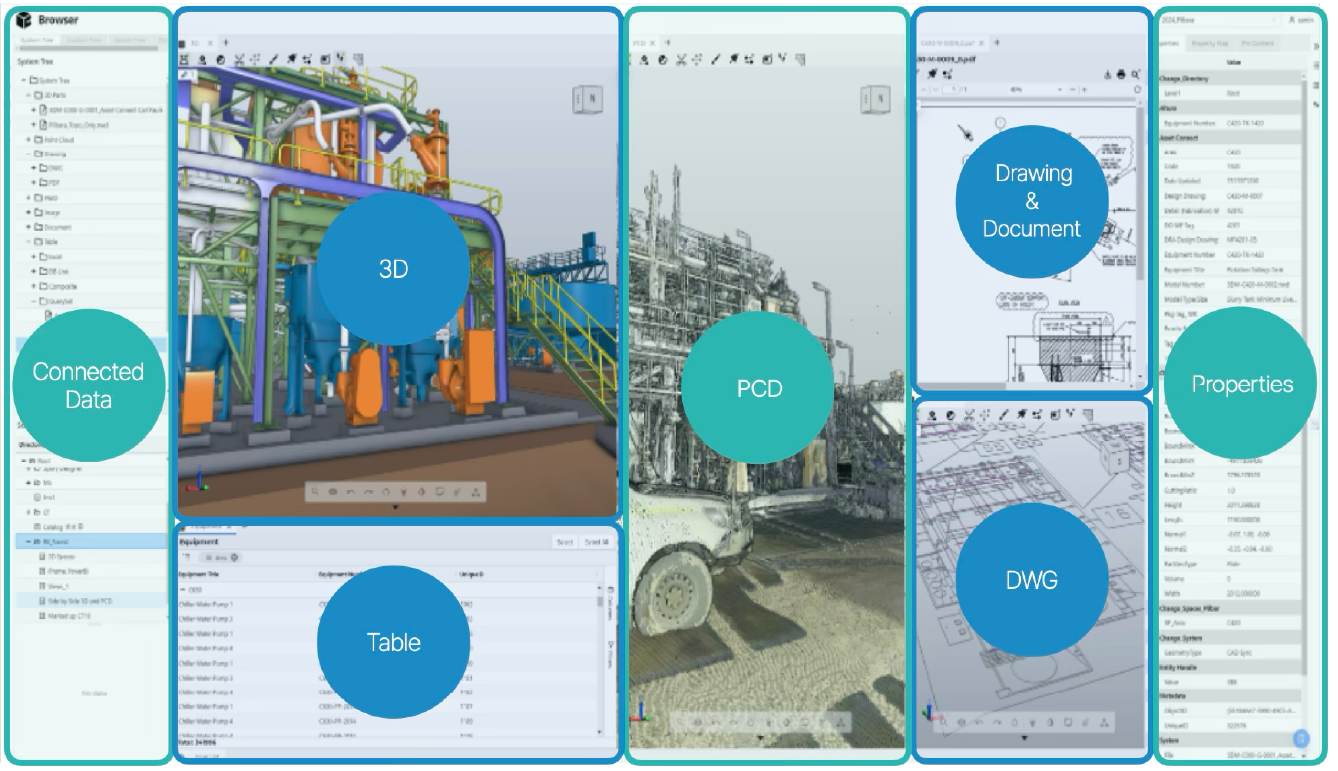Rotate the PDF drawing page
The height and width of the screenshot is (771, 1338).
[1138, 90]
